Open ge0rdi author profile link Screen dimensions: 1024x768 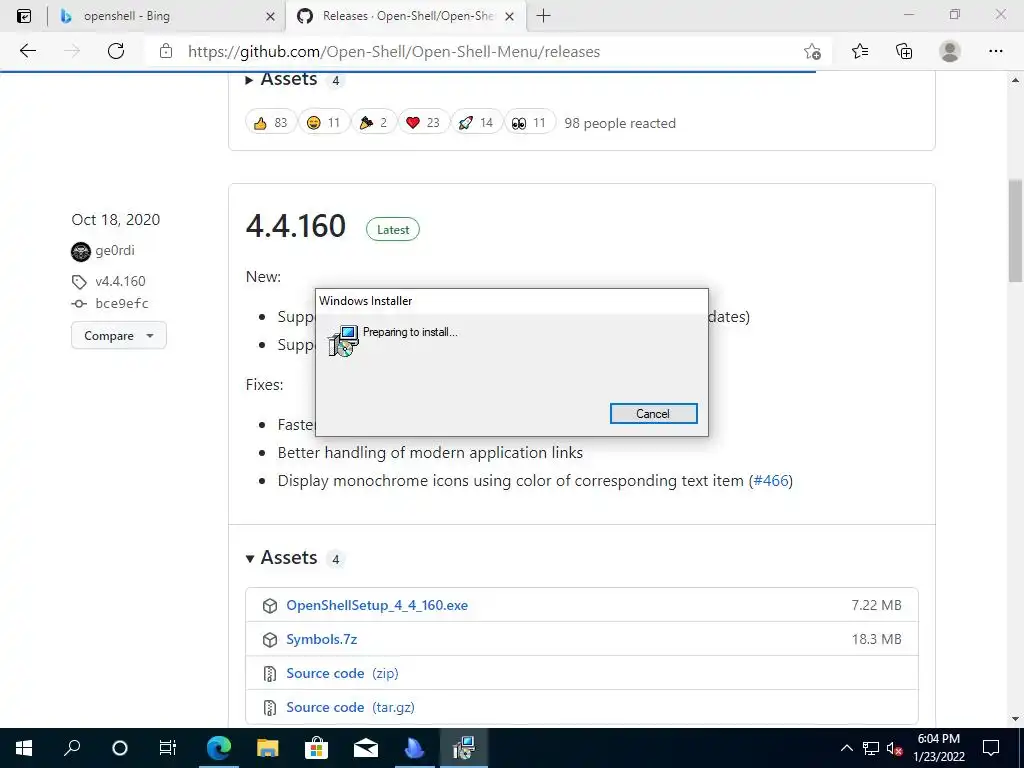coord(115,250)
